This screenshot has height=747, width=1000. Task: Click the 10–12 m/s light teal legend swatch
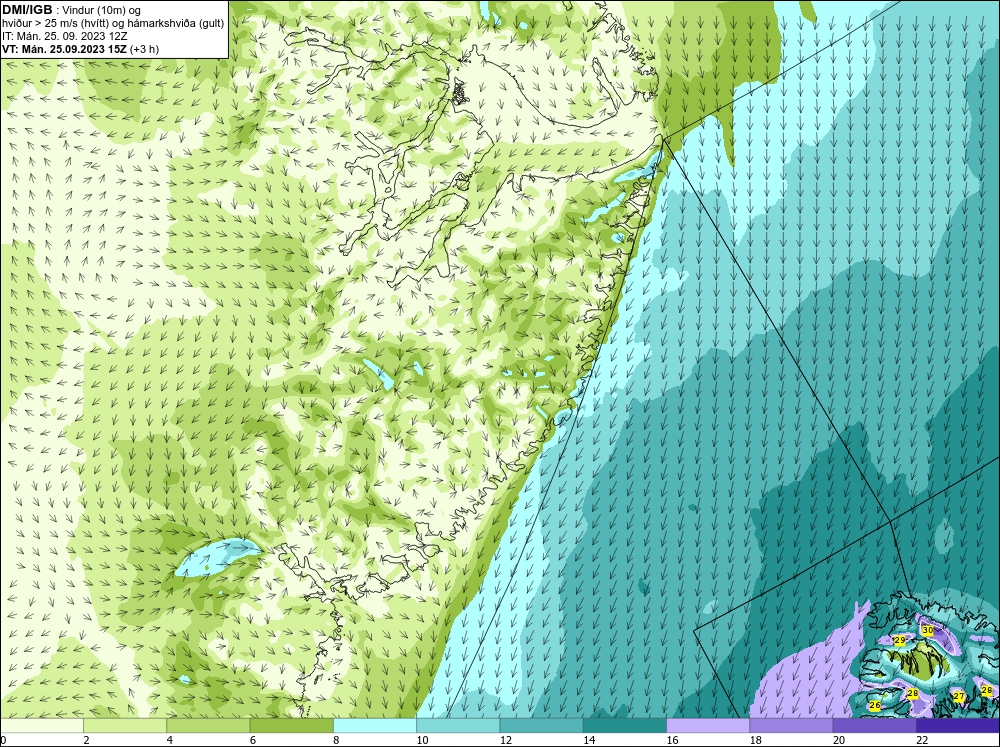tap(458, 726)
